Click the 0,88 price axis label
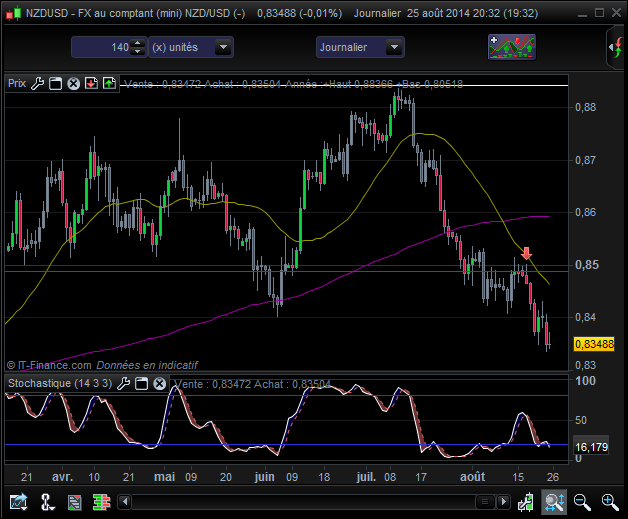The height and width of the screenshot is (519, 628). click(585, 107)
